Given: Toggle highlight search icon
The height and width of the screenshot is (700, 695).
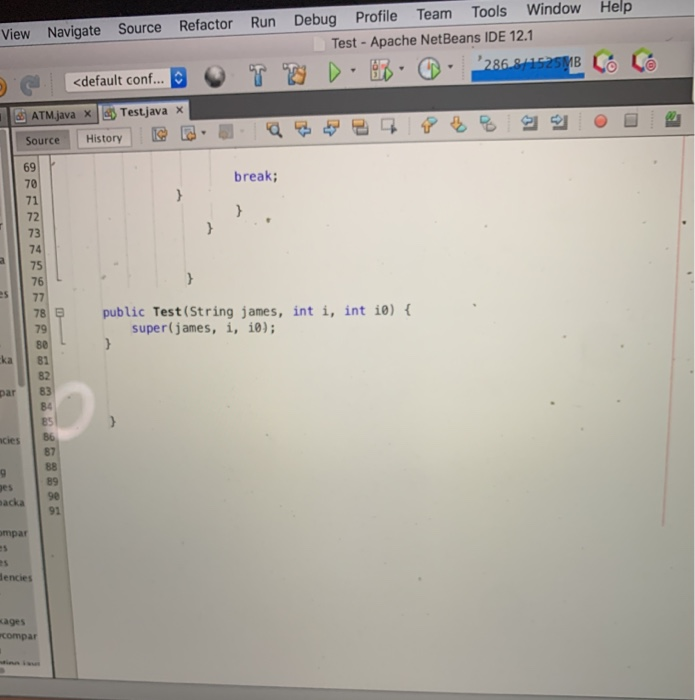Looking at the screenshot, I should click(360, 128).
